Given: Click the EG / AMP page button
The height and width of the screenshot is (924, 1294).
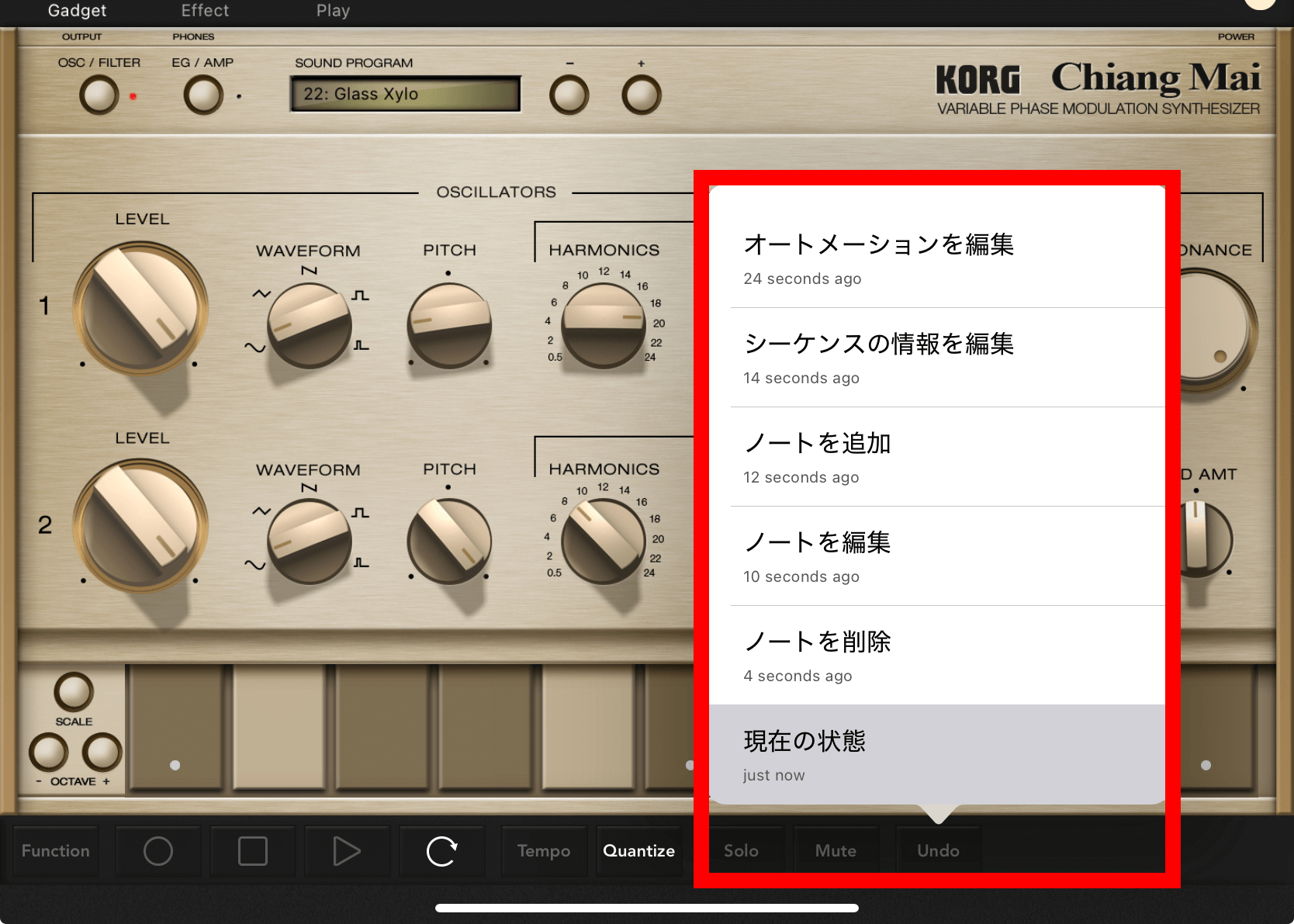Looking at the screenshot, I should [x=203, y=95].
